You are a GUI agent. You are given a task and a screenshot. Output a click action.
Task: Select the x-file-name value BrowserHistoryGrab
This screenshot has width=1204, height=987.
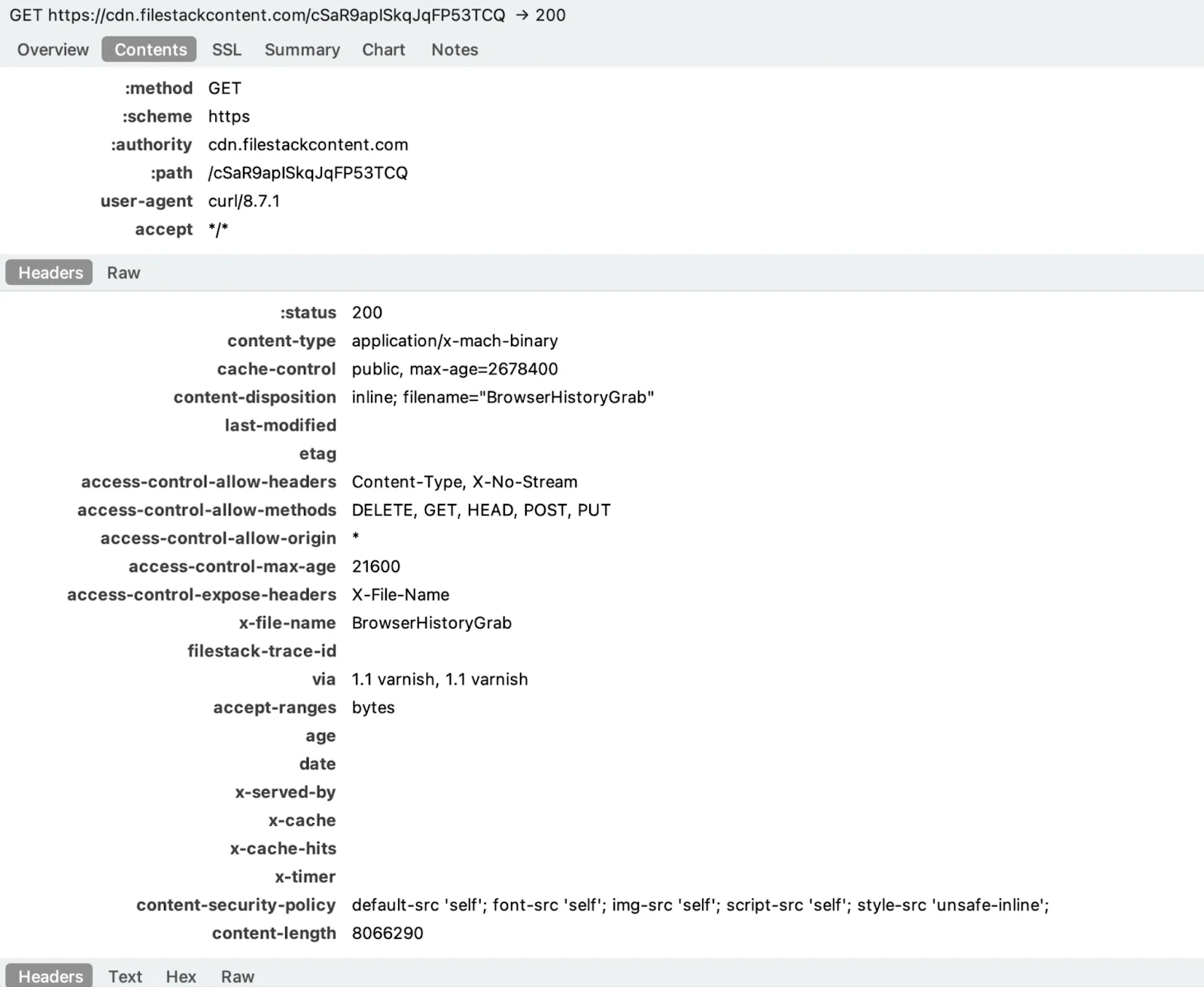(432, 623)
